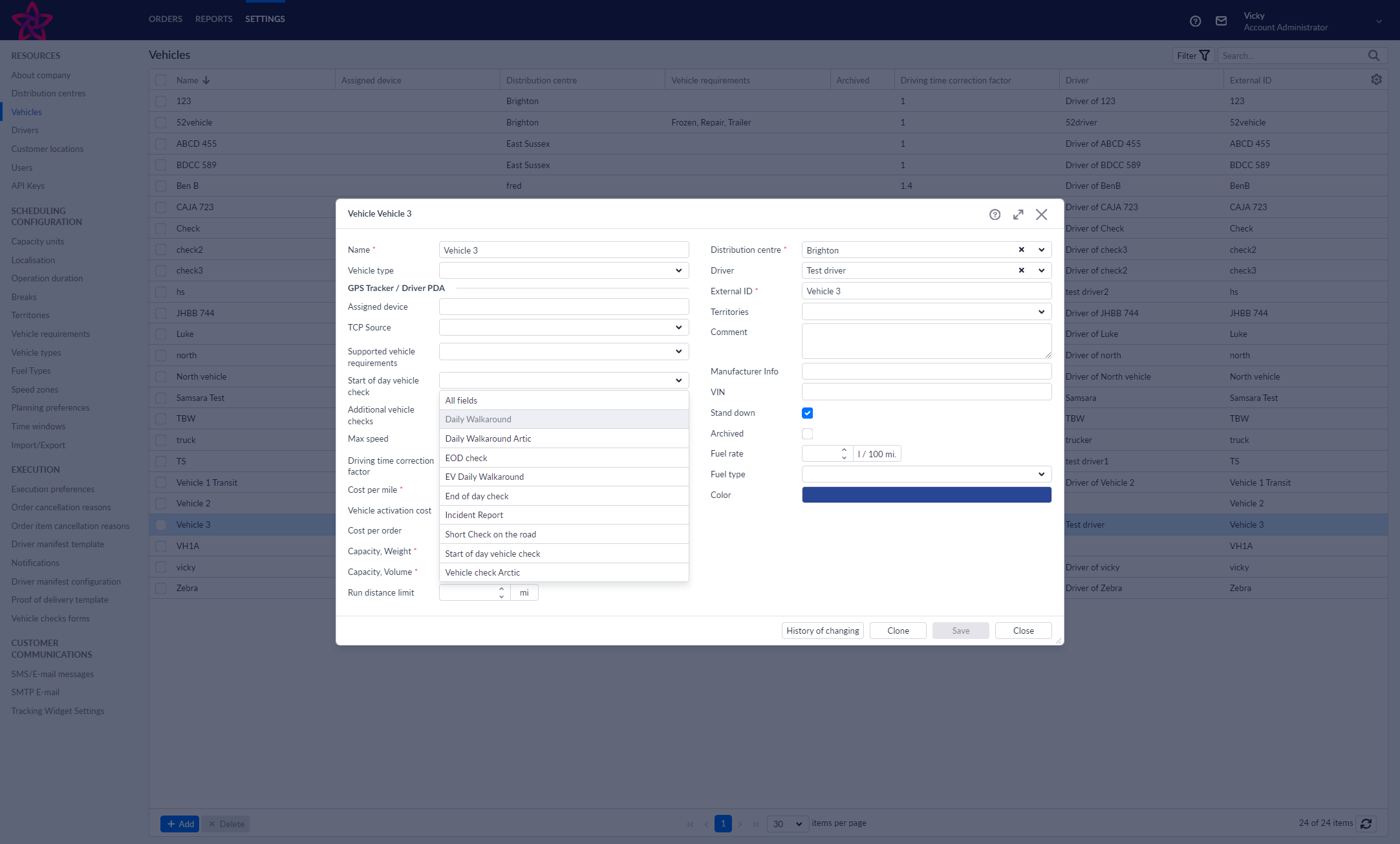Click the search magnifier icon

(1373, 56)
